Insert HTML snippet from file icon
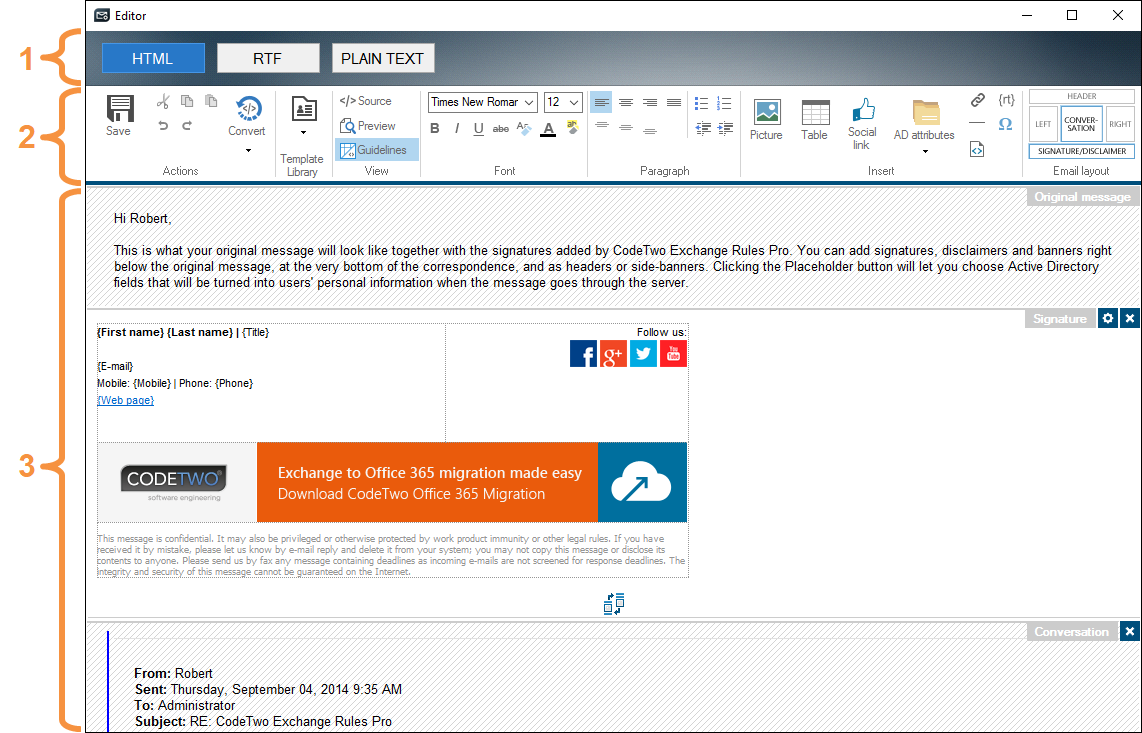The image size is (1142, 733). [x=977, y=149]
